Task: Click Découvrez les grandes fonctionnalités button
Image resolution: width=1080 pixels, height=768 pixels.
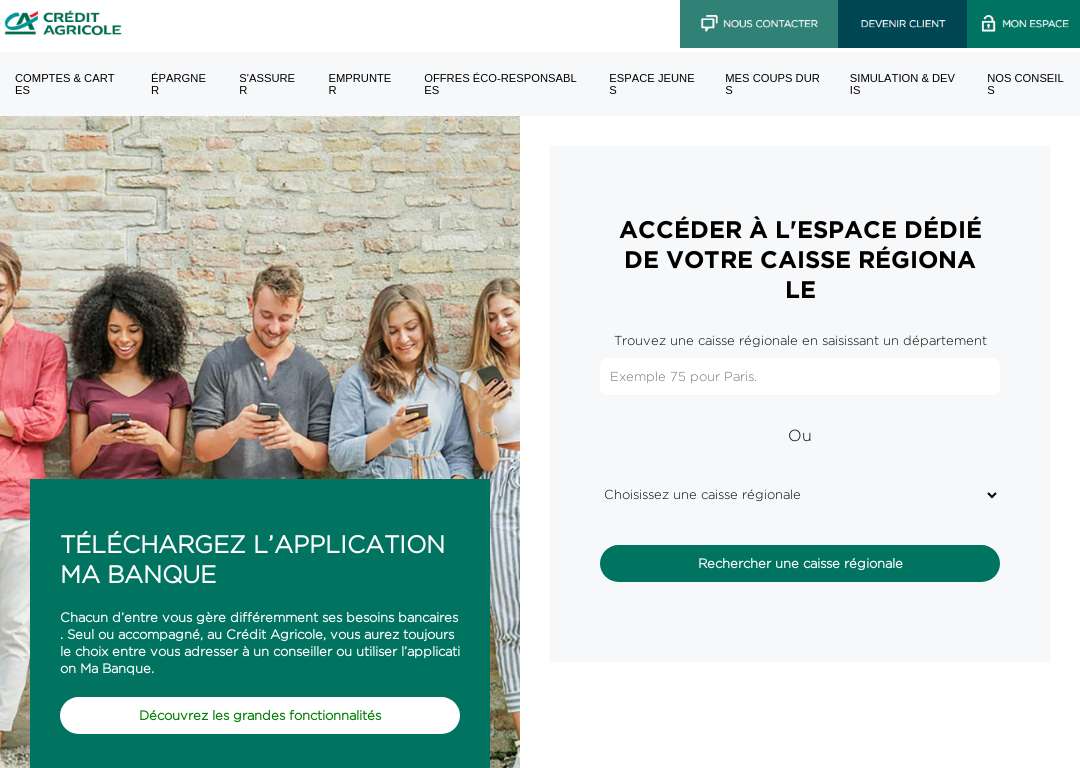Action: pyautogui.click(x=260, y=716)
